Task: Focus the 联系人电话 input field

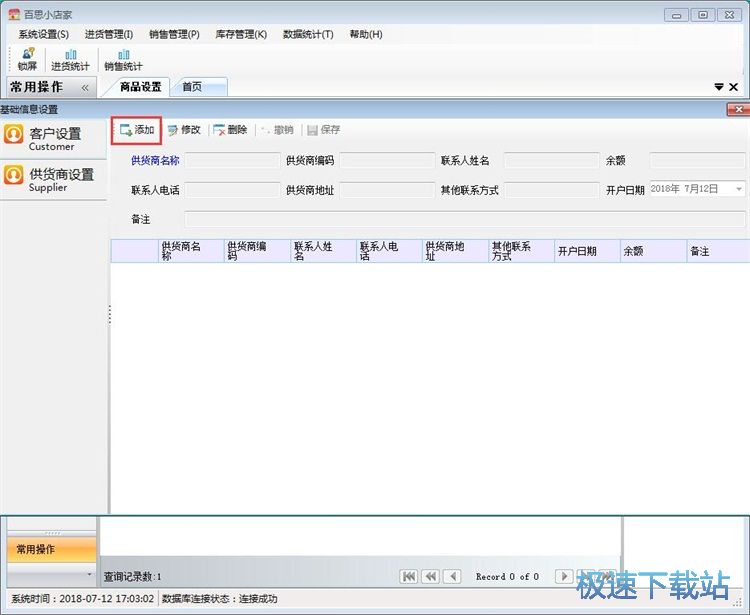Action: [232, 190]
